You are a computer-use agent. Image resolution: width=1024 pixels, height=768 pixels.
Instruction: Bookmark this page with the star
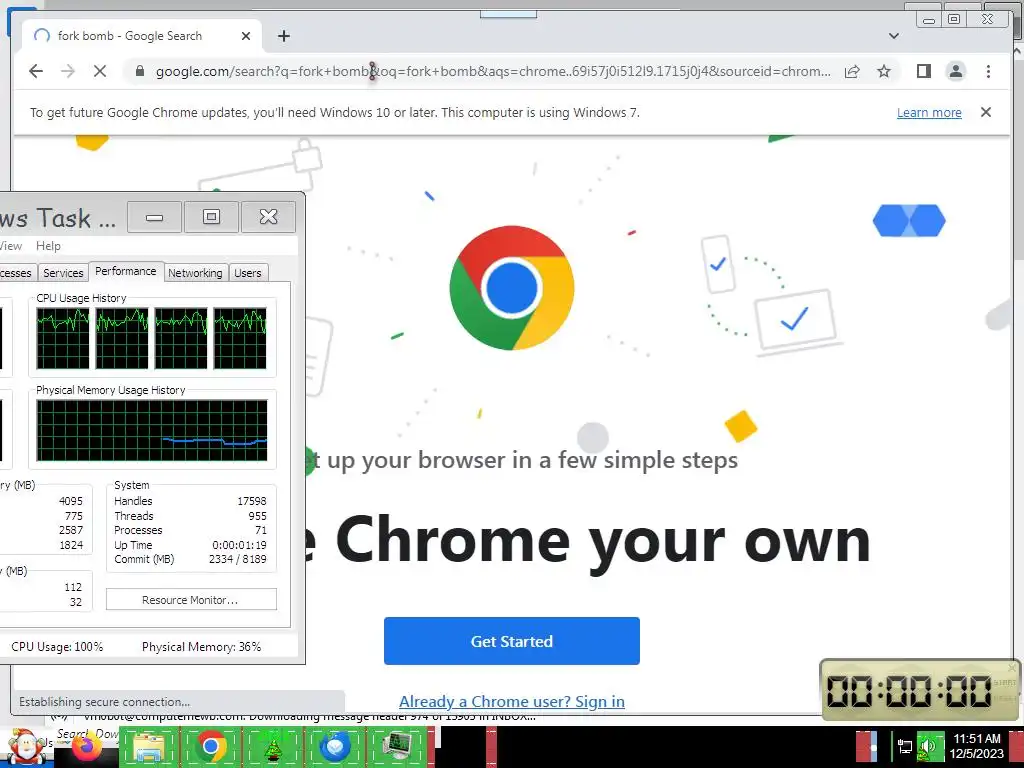[884, 71]
